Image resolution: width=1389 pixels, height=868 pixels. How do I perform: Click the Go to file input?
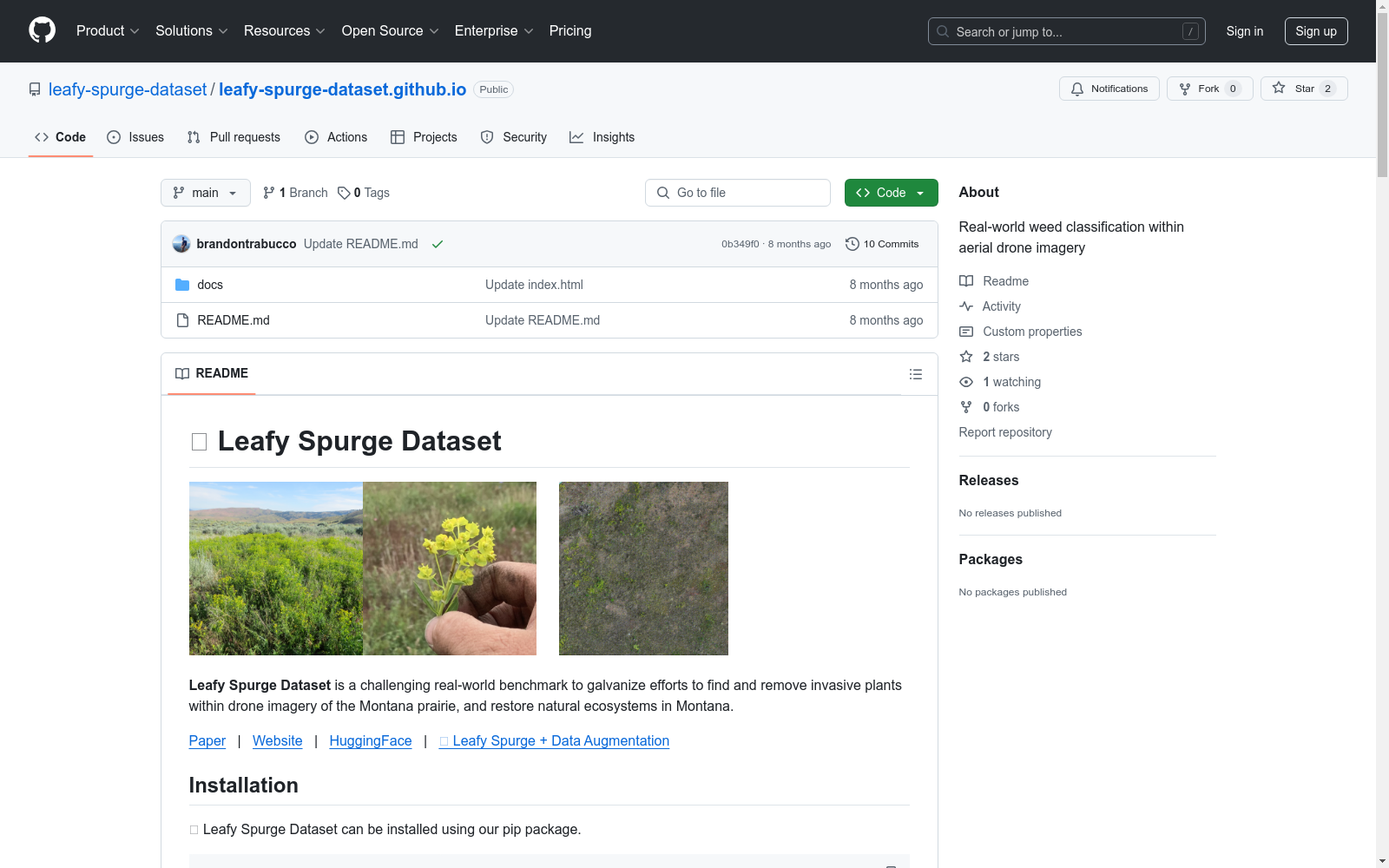coord(738,193)
